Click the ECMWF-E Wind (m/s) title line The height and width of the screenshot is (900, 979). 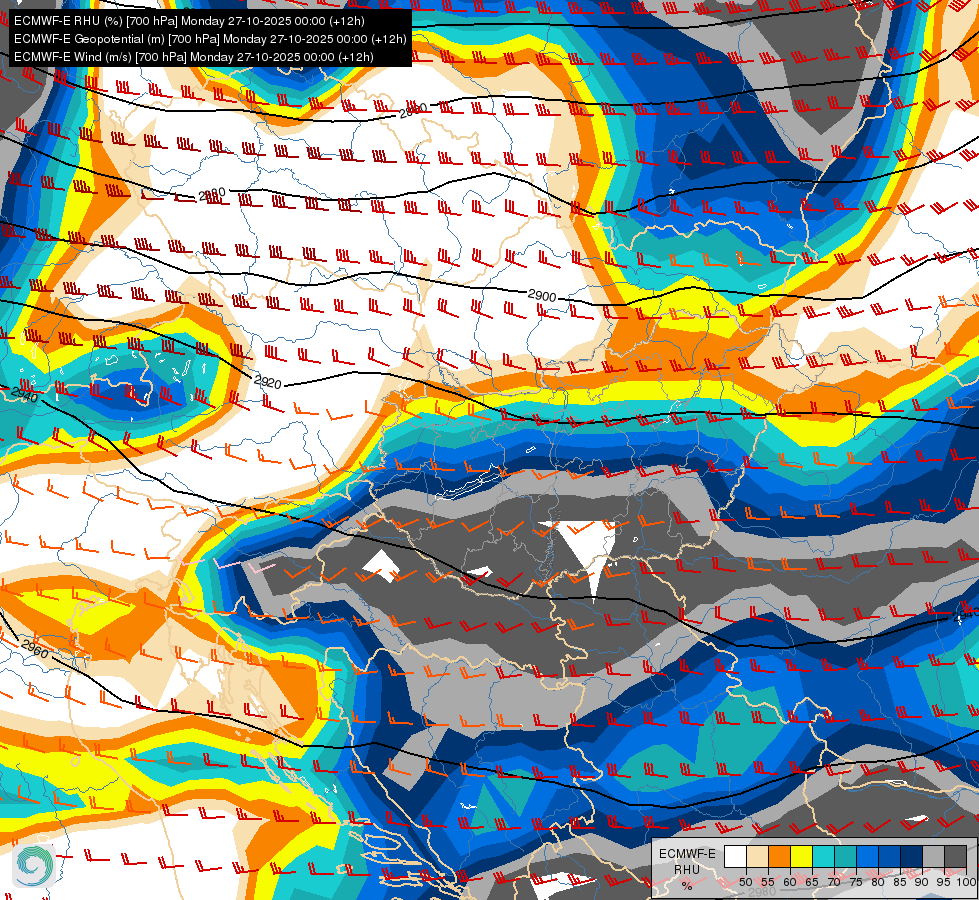(x=194, y=57)
